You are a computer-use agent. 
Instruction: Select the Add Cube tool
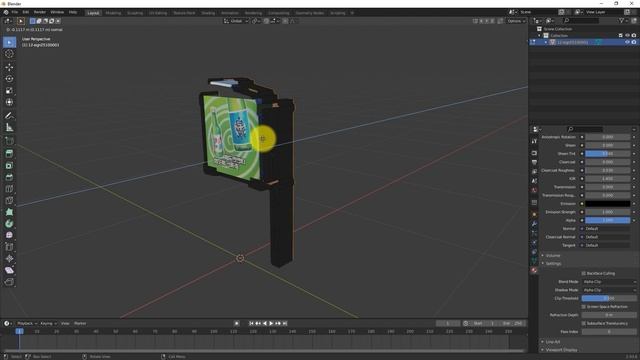[x=9, y=141]
